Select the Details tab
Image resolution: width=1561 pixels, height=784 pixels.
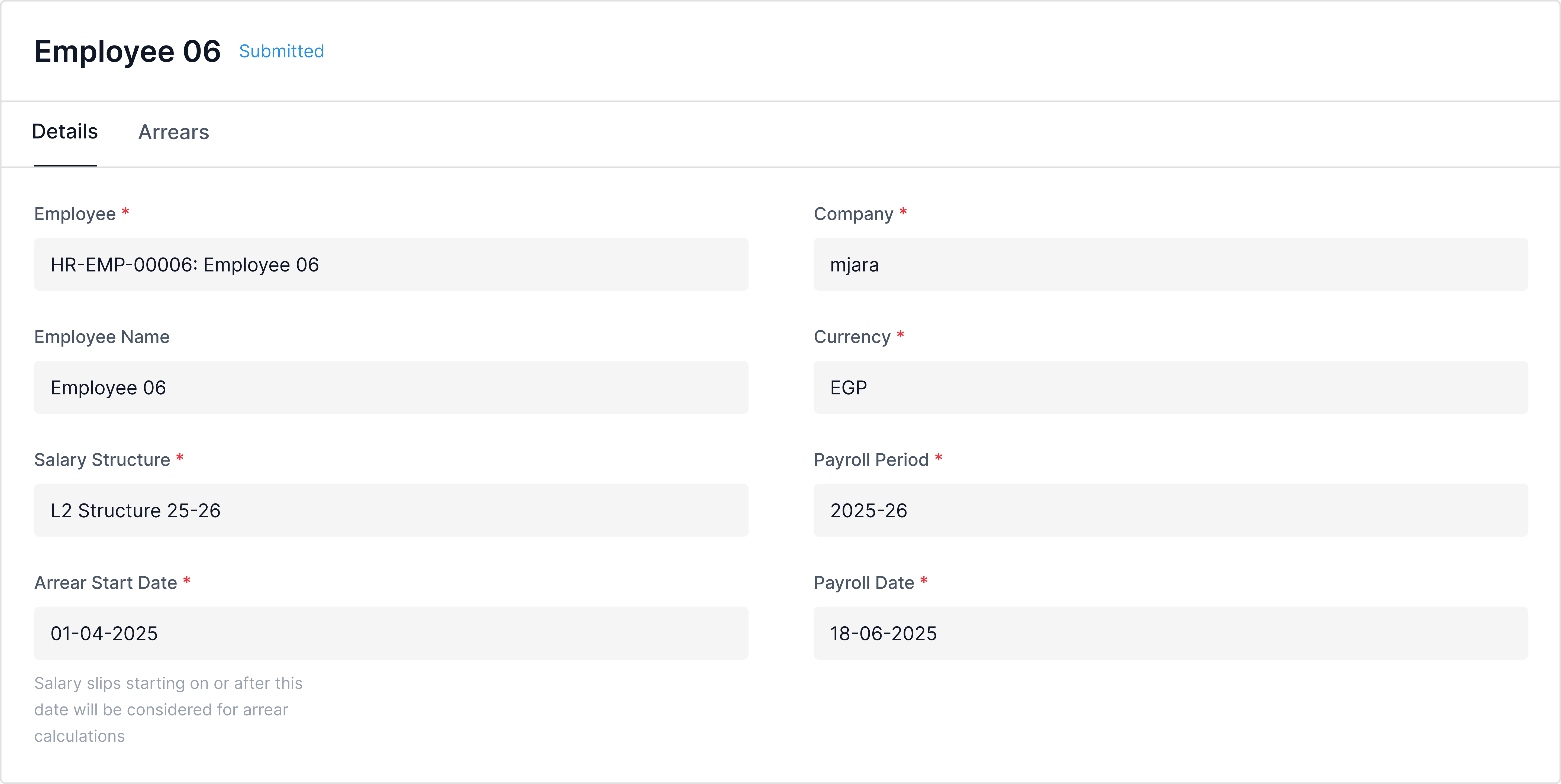pyautogui.click(x=65, y=132)
